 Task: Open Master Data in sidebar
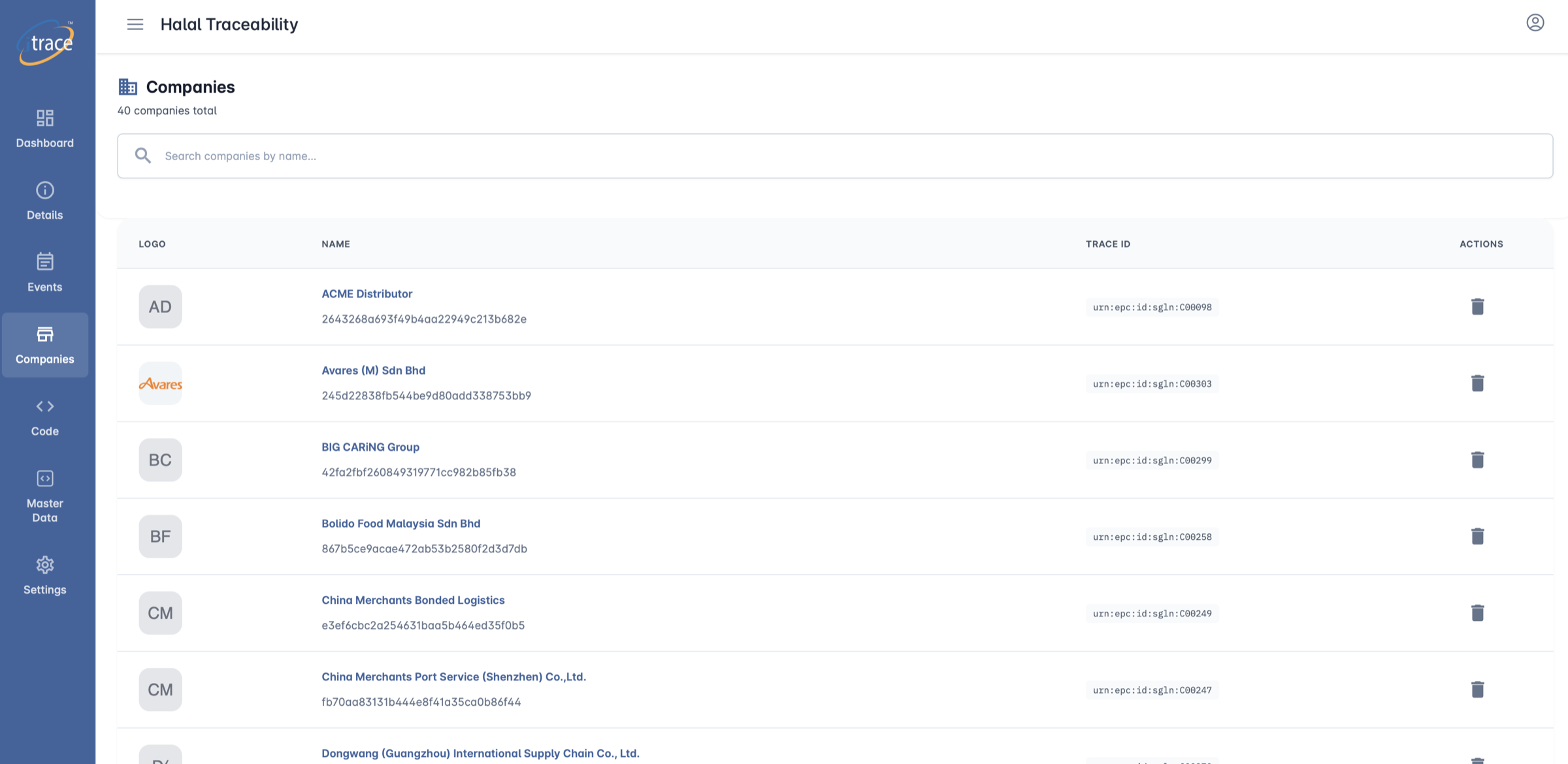[45, 496]
